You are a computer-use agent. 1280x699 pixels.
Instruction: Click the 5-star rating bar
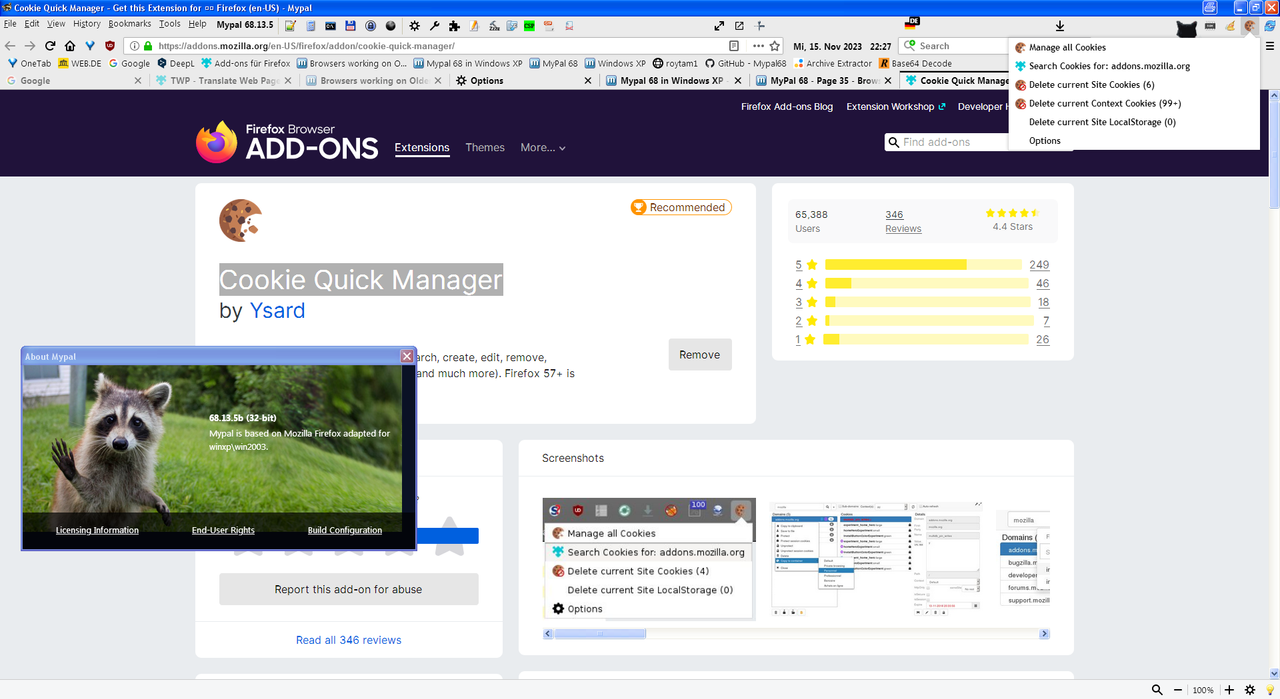click(923, 265)
